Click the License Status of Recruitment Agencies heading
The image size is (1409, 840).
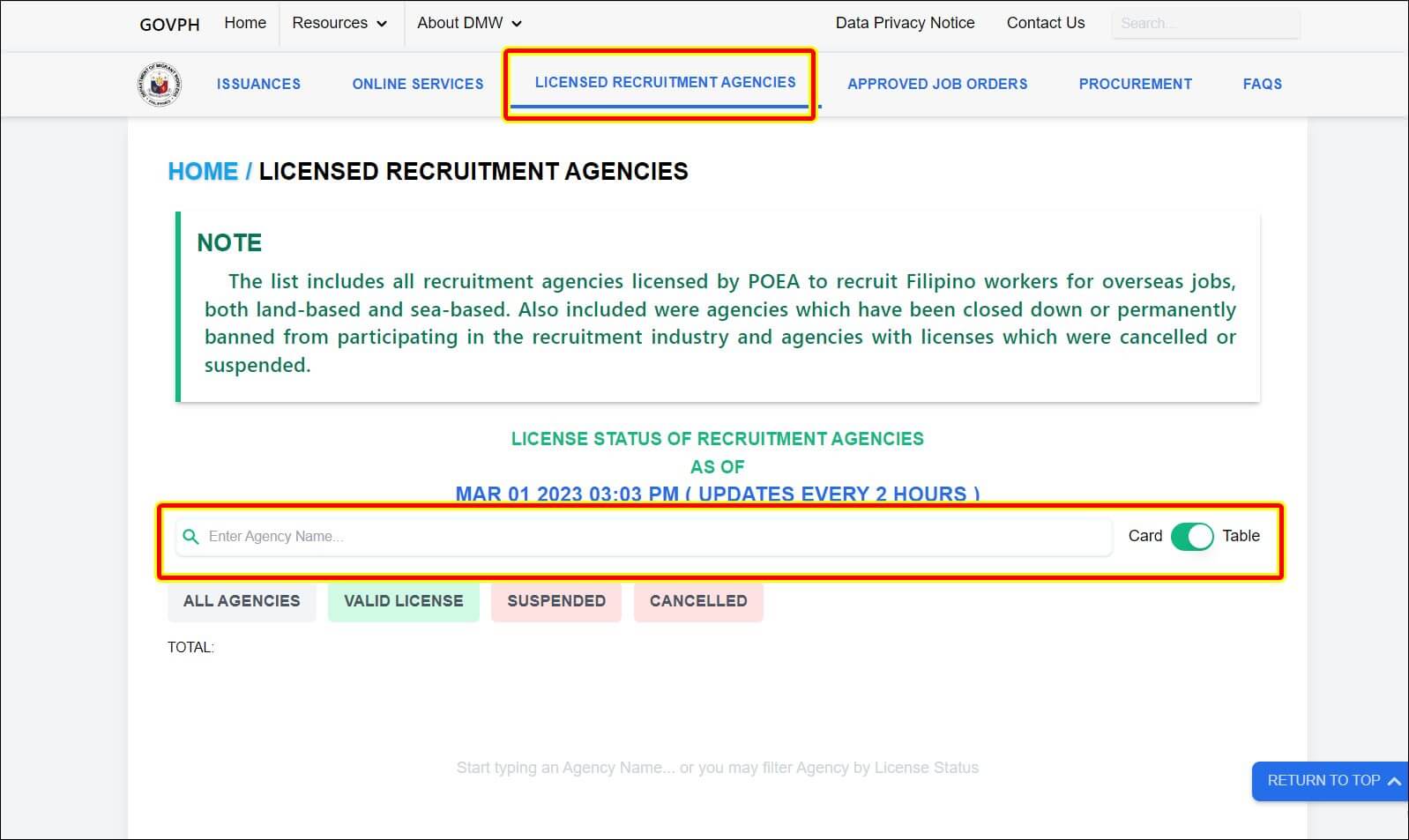(718, 439)
